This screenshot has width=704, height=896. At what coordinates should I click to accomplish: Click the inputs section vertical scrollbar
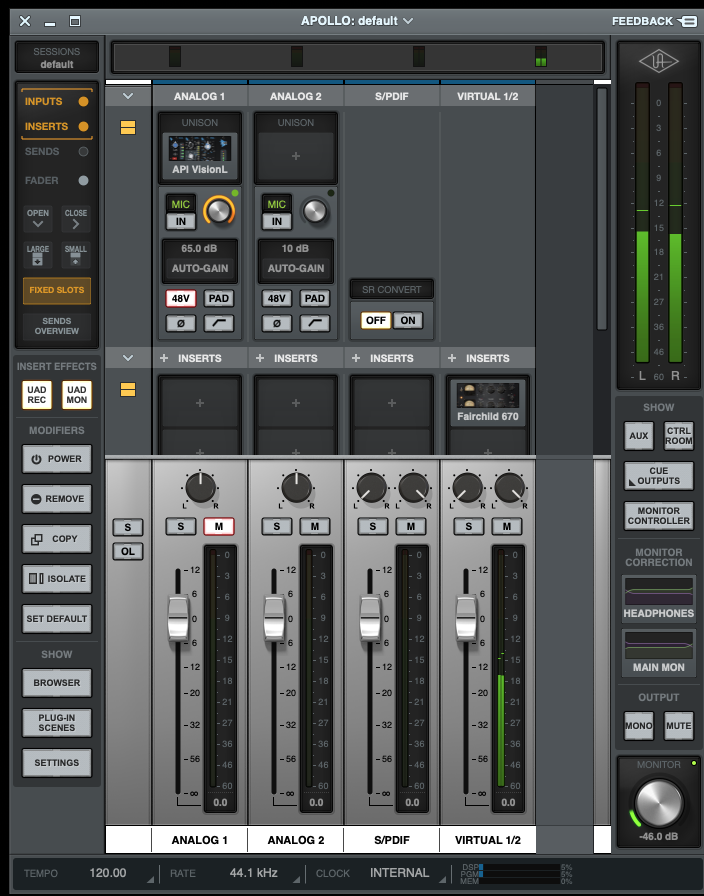click(602, 209)
